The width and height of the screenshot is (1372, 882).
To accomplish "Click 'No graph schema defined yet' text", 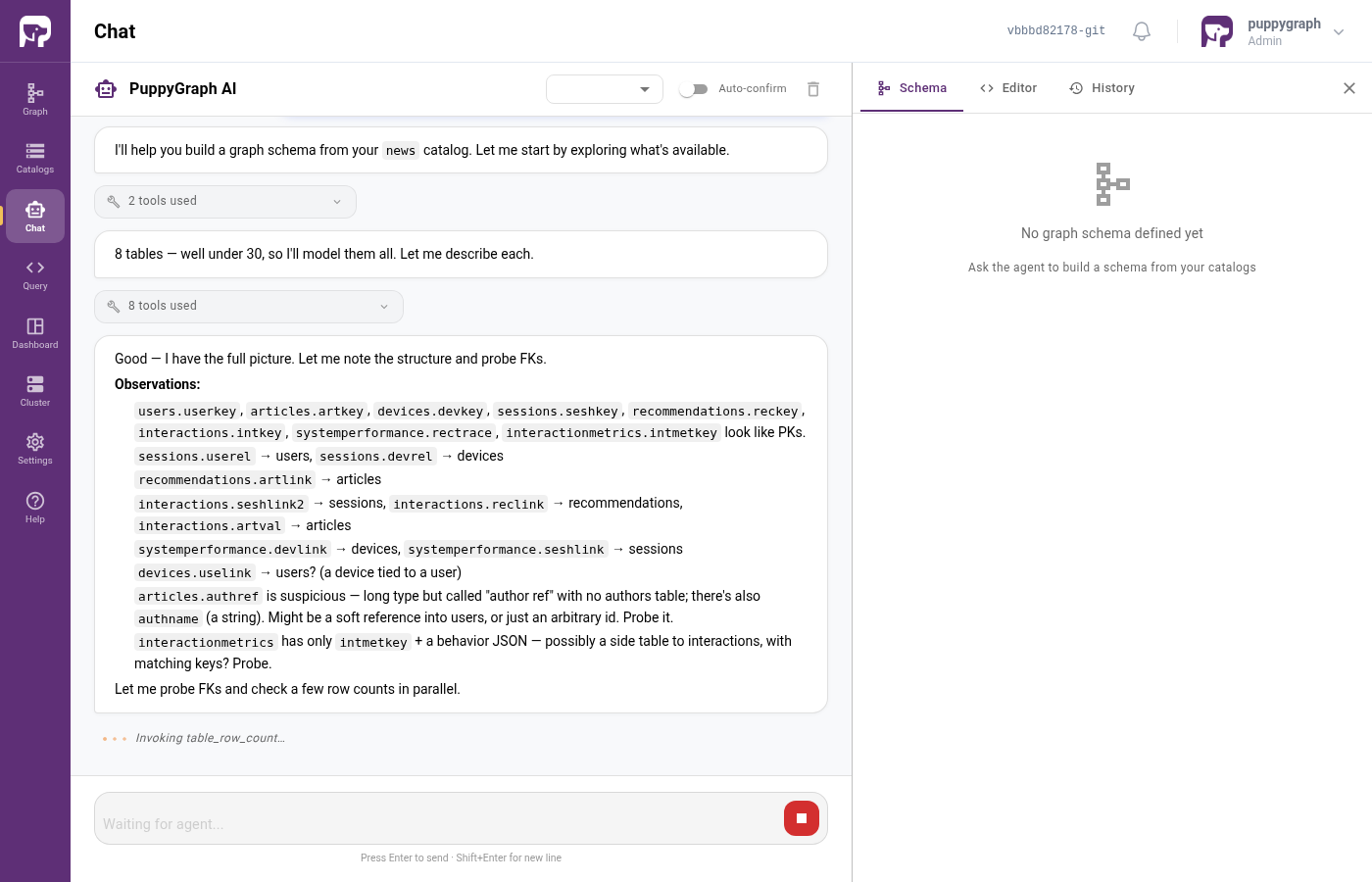I will (1112, 233).
